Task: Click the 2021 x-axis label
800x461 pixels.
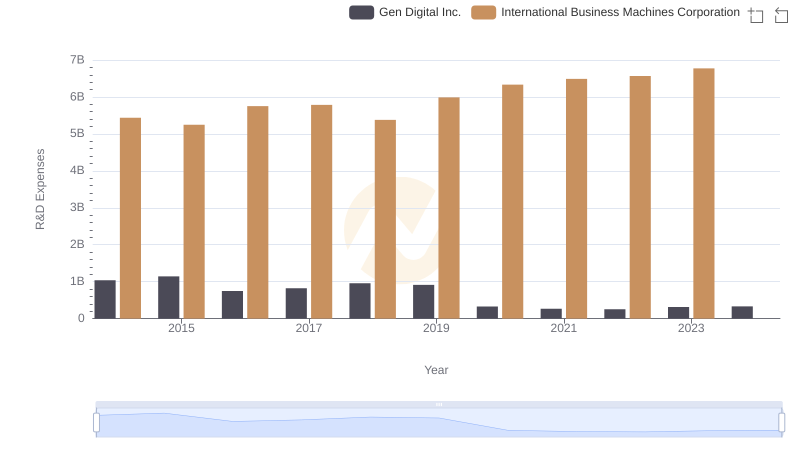Action: pos(563,328)
